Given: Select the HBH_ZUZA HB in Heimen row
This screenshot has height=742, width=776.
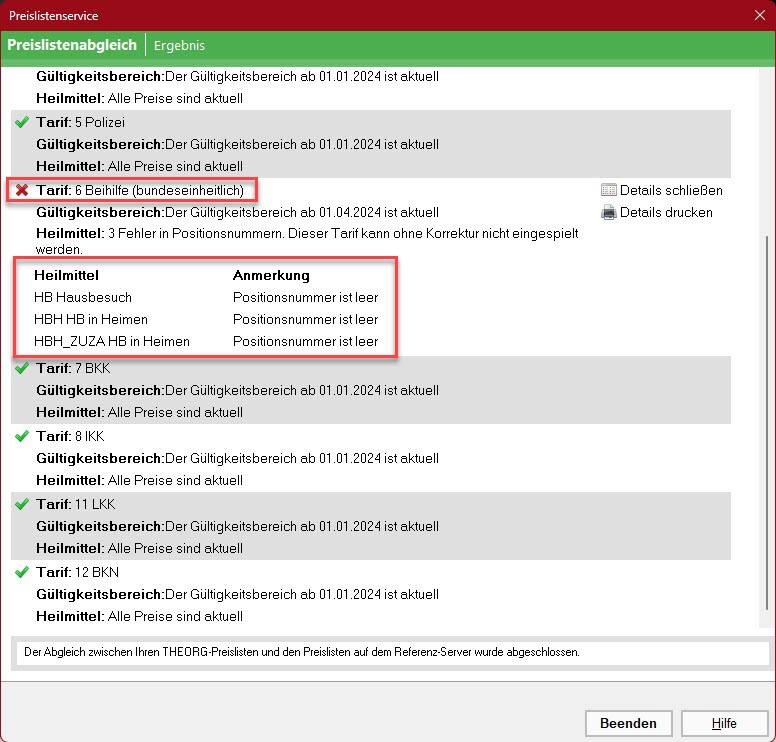Looking at the screenshot, I should (x=111, y=341).
